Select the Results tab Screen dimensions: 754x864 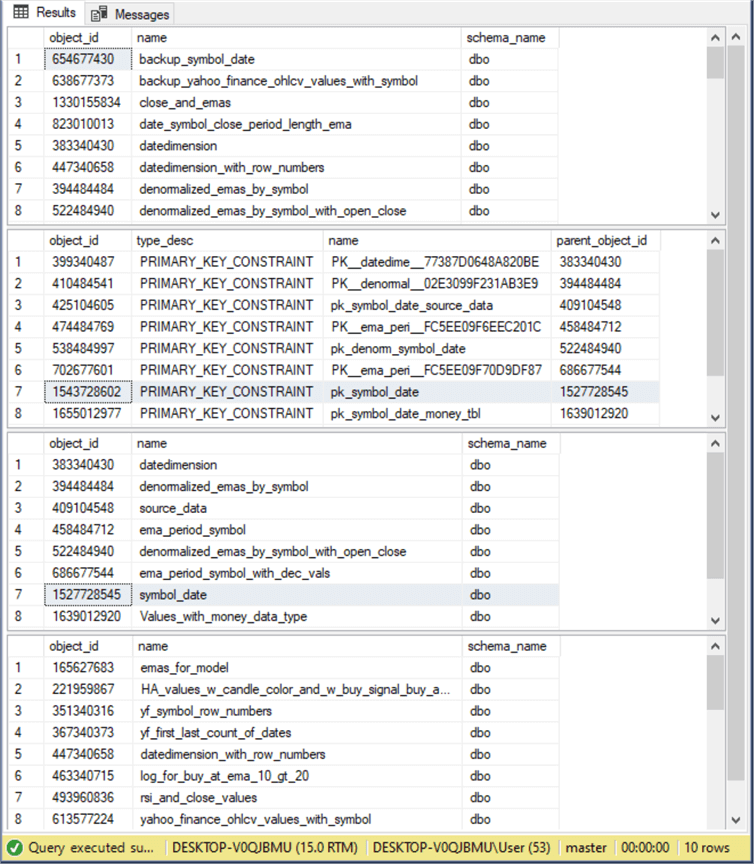pos(44,12)
